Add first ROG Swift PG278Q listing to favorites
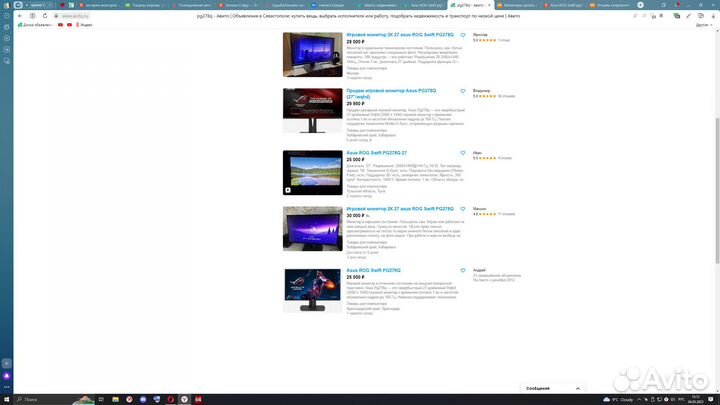 (x=462, y=34)
